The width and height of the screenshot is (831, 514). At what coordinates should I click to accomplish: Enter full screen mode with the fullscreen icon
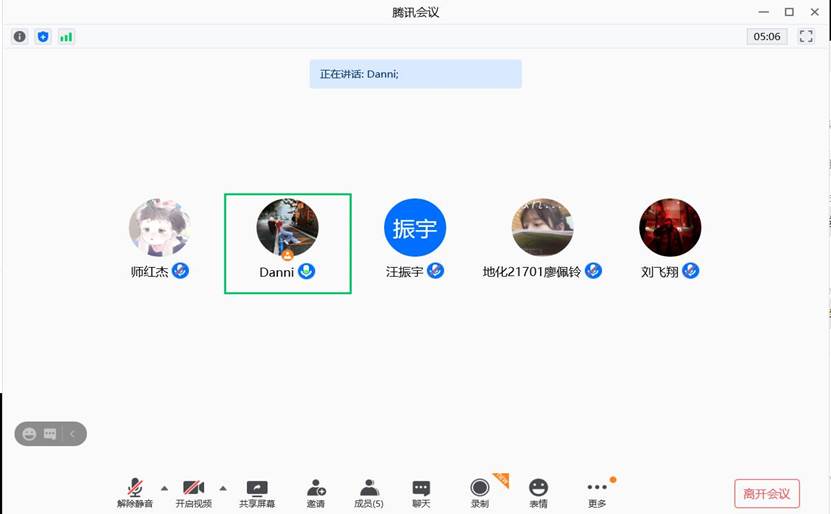(x=806, y=37)
